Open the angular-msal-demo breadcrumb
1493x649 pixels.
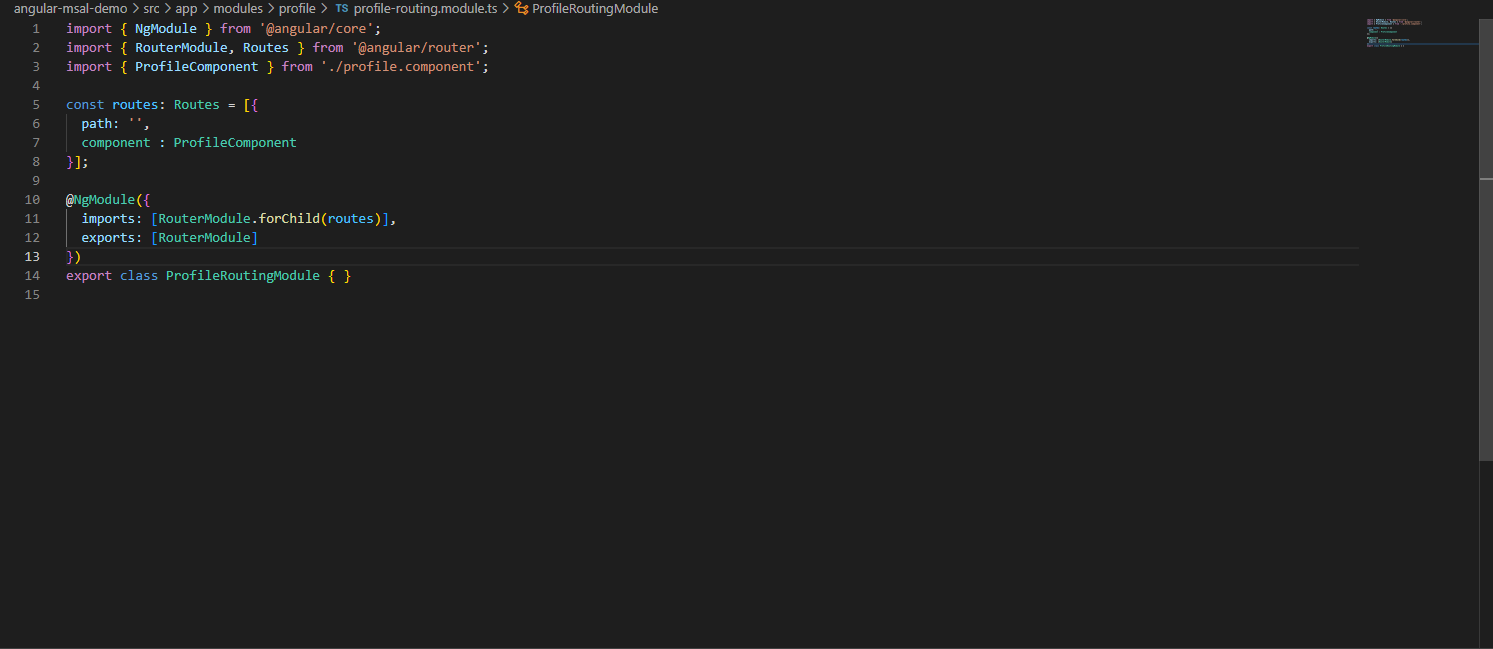click(70, 8)
